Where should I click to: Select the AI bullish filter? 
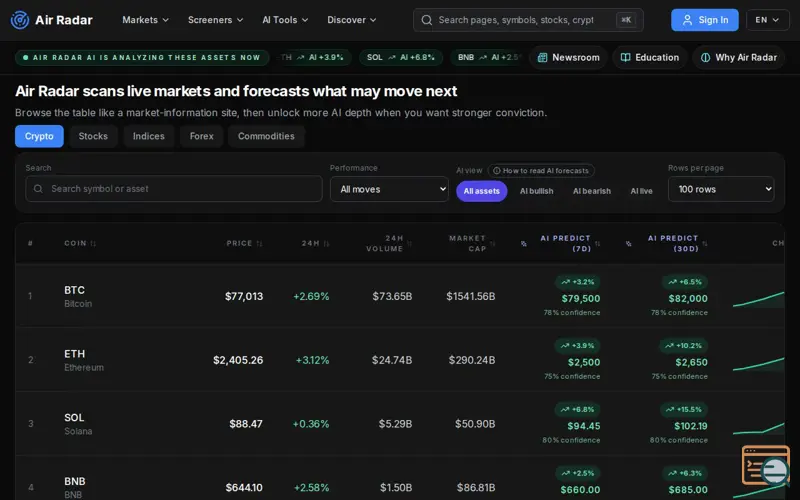pyautogui.click(x=536, y=191)
